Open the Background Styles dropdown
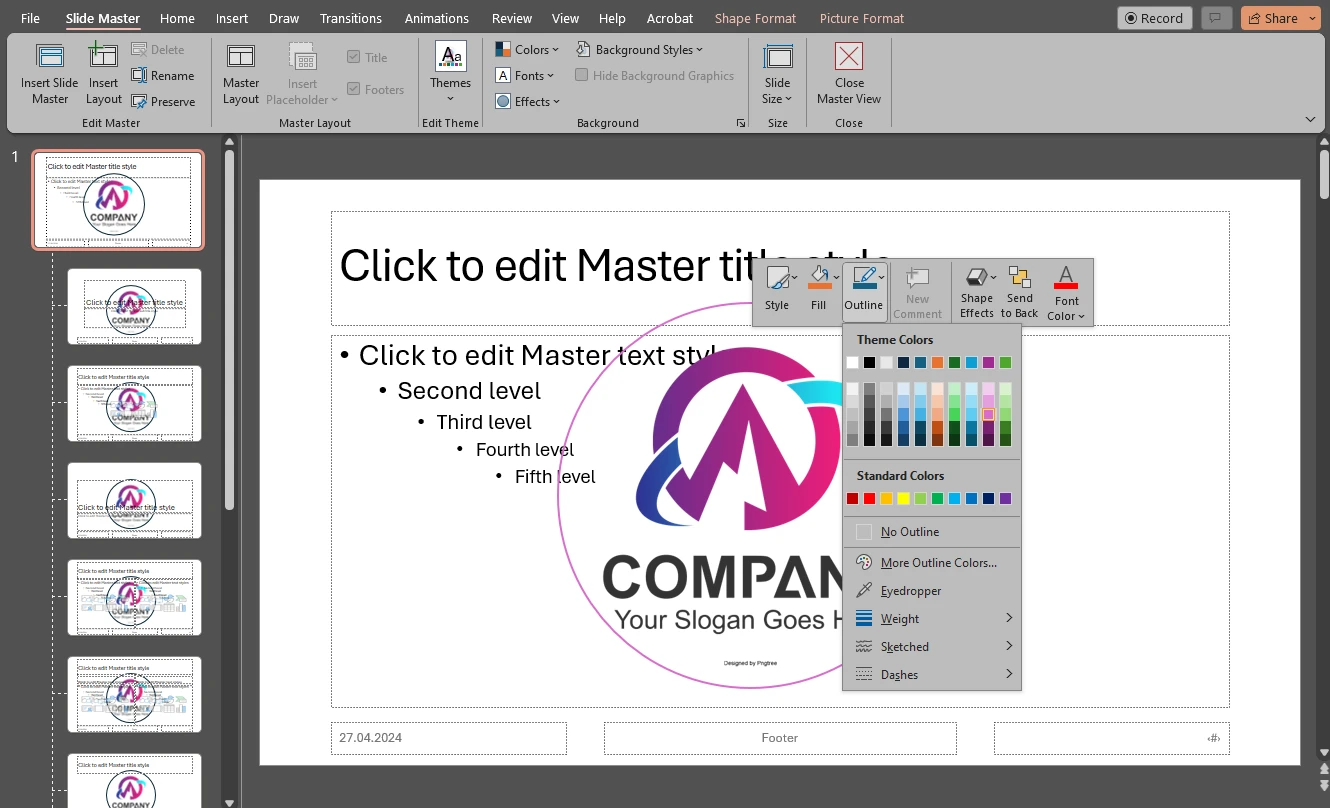The height and width of the screenshot is (808, 1330). tap(641, 49)
